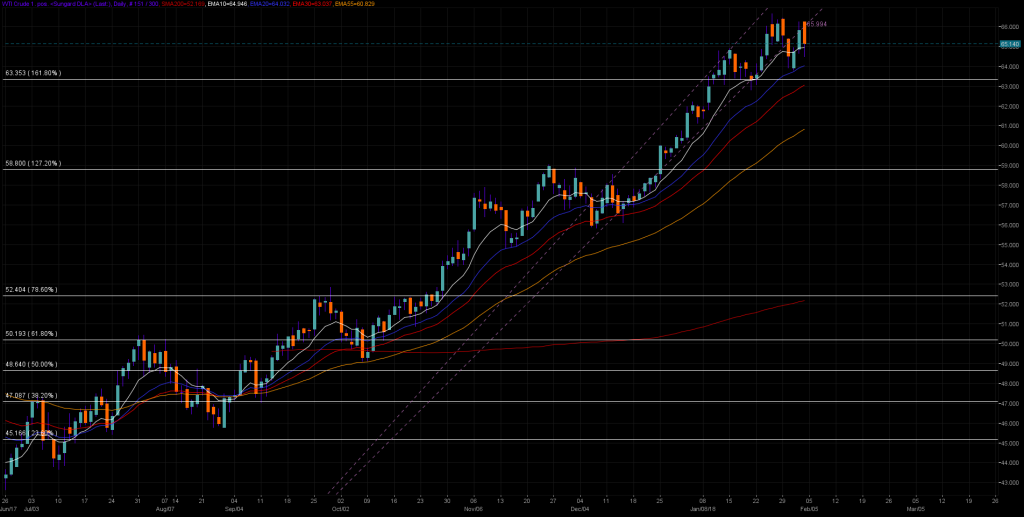This screenshot has width=1024, height=517.
Task: Select the 58.800 (127.20%) Fibonacci label
Action: [33, 163]
